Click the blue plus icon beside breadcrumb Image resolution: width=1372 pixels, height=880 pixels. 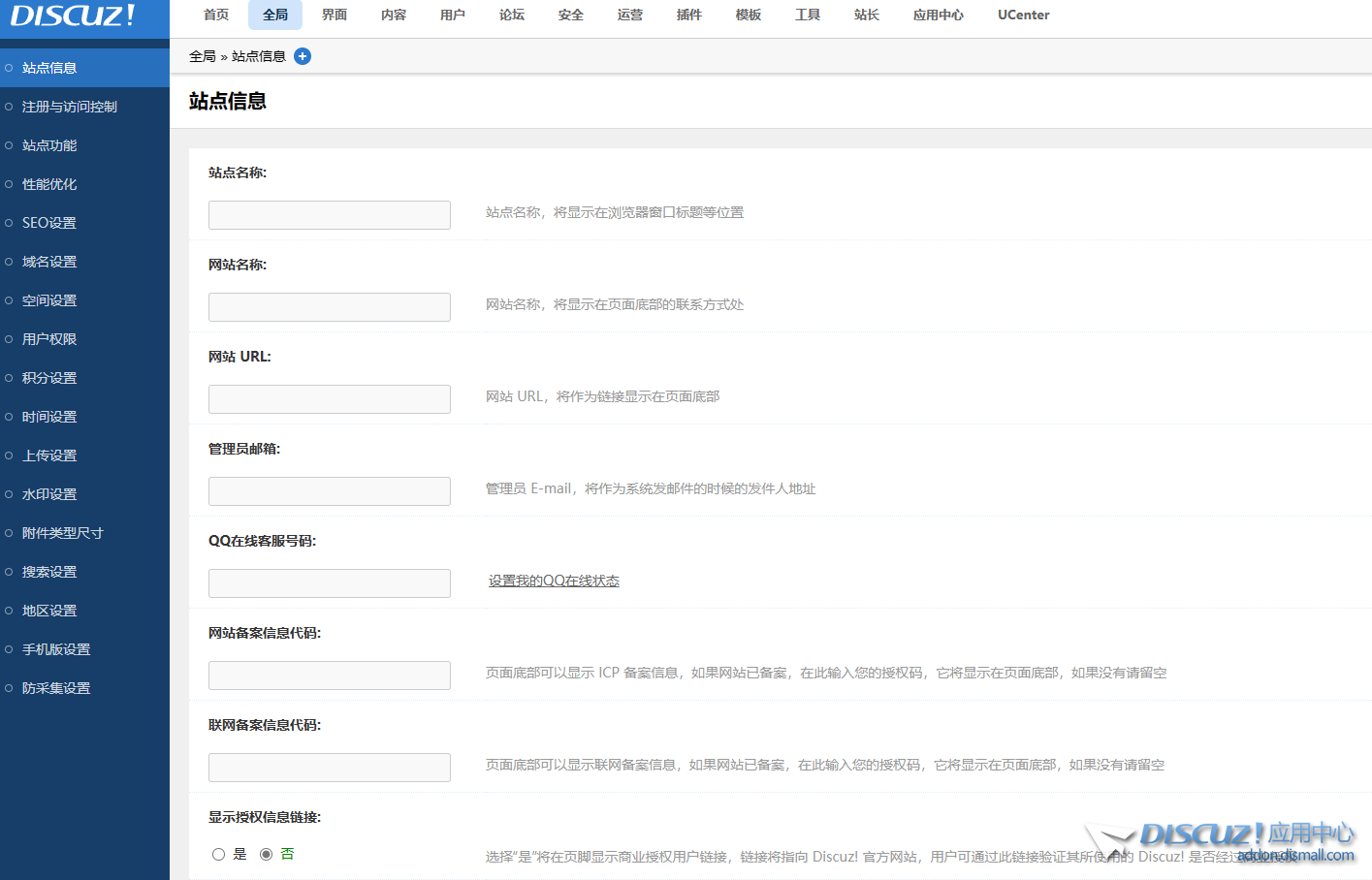coord(303,56)
